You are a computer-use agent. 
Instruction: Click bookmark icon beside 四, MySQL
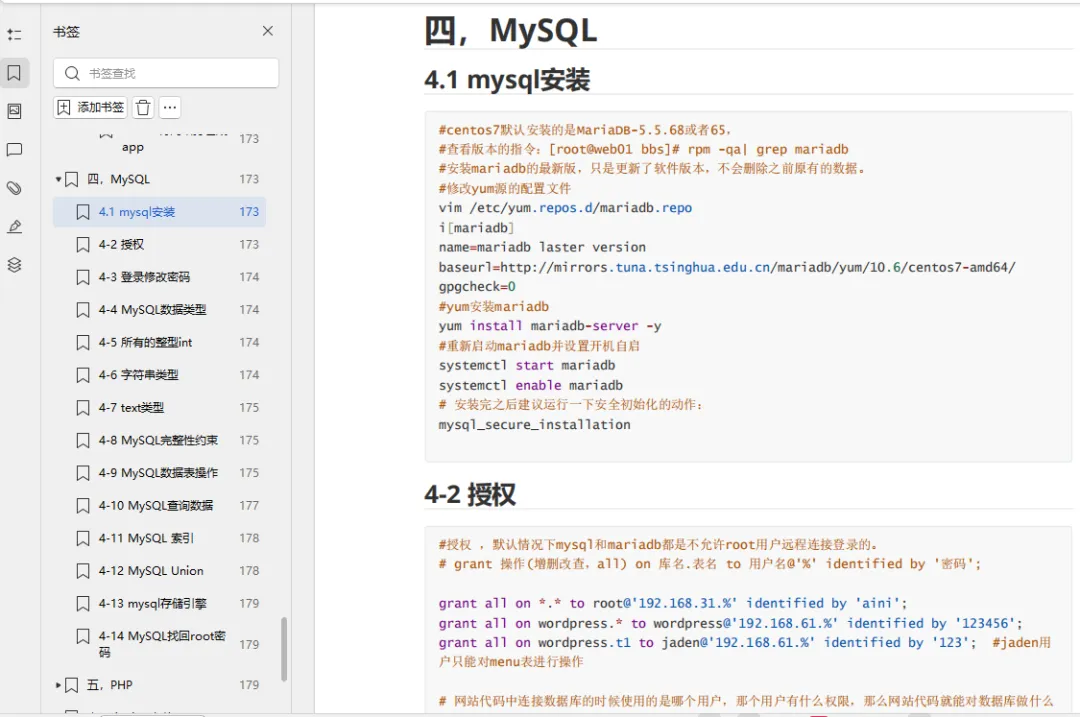pyautogui.click(x=72, y=179)
